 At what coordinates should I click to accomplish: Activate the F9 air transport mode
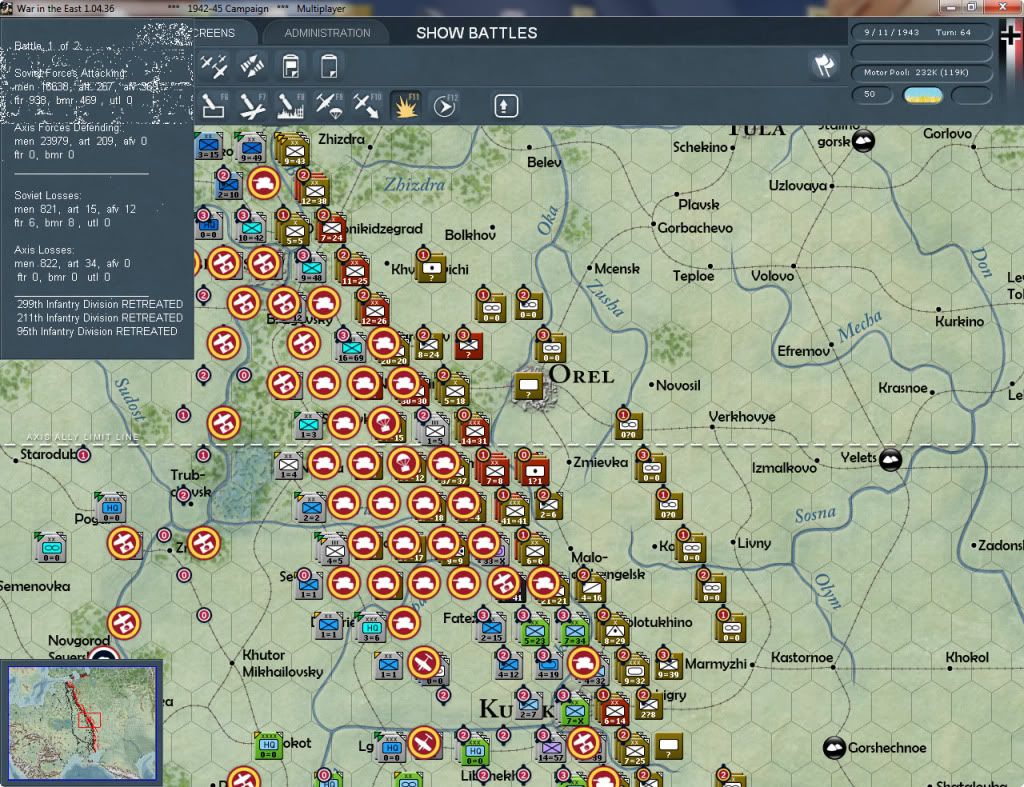(x=329, y=106)
